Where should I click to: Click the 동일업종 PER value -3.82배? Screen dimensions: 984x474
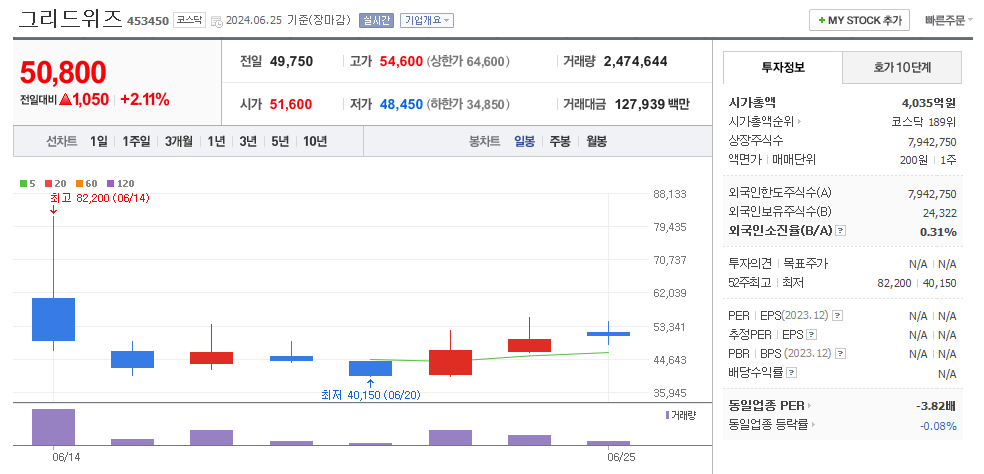point(936,406)
